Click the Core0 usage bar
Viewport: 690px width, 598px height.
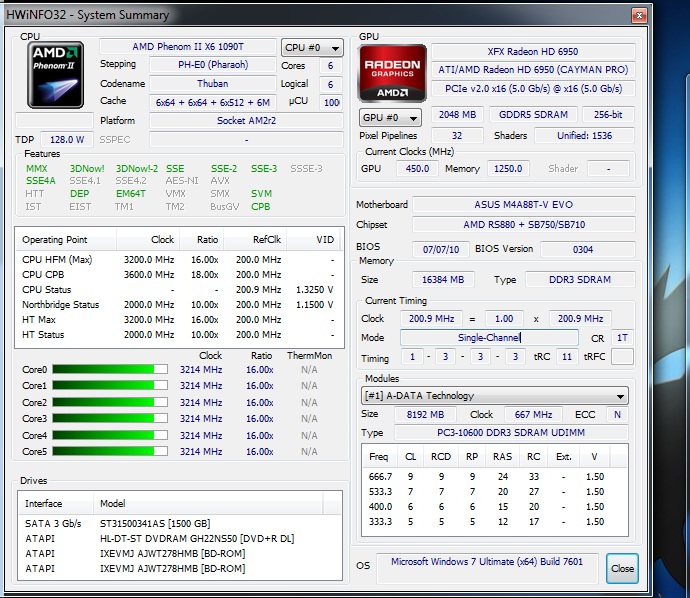(110, 369)
